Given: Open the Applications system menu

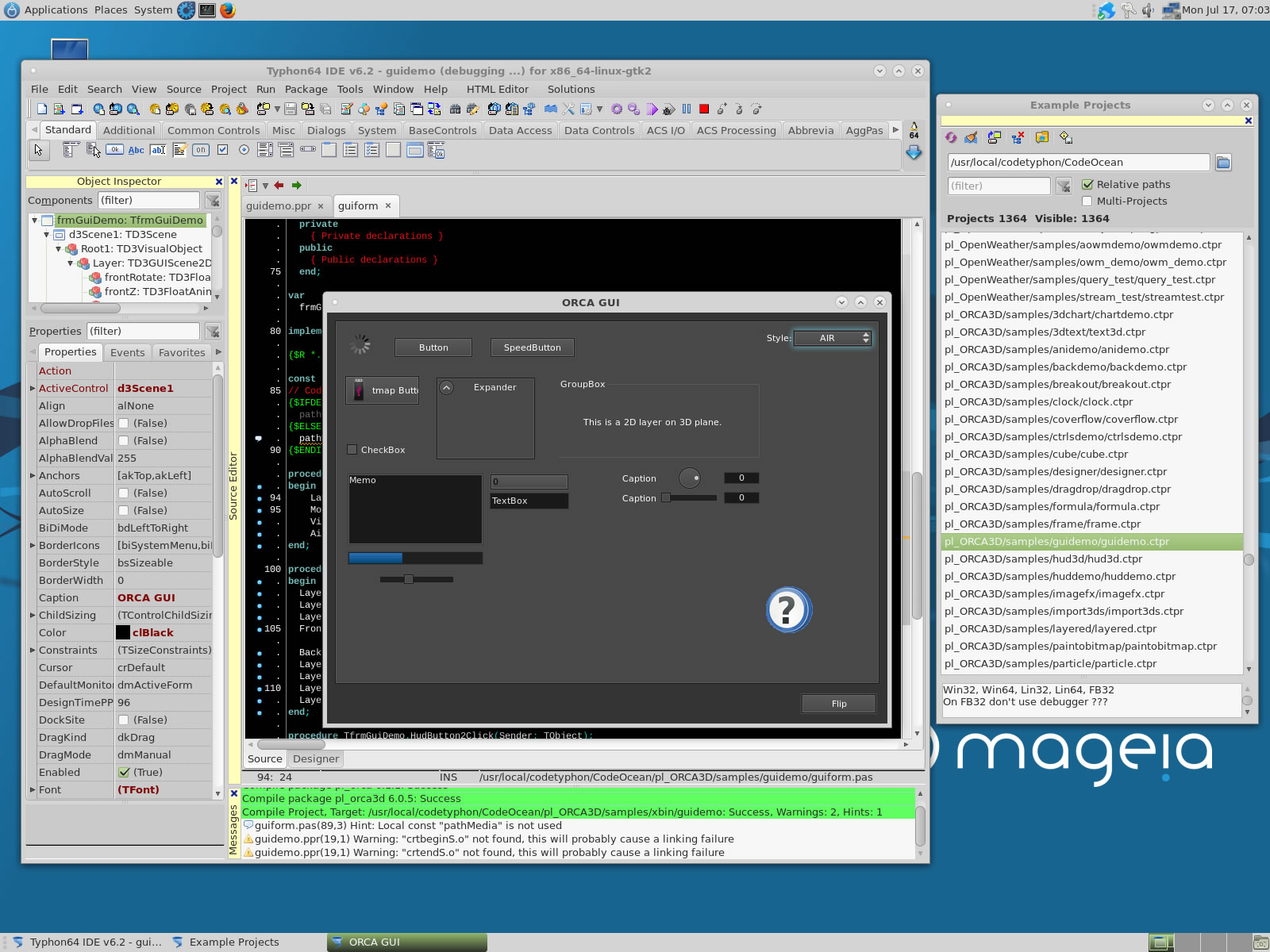Looking at the screenshot, I should click(x=56, y=10).
